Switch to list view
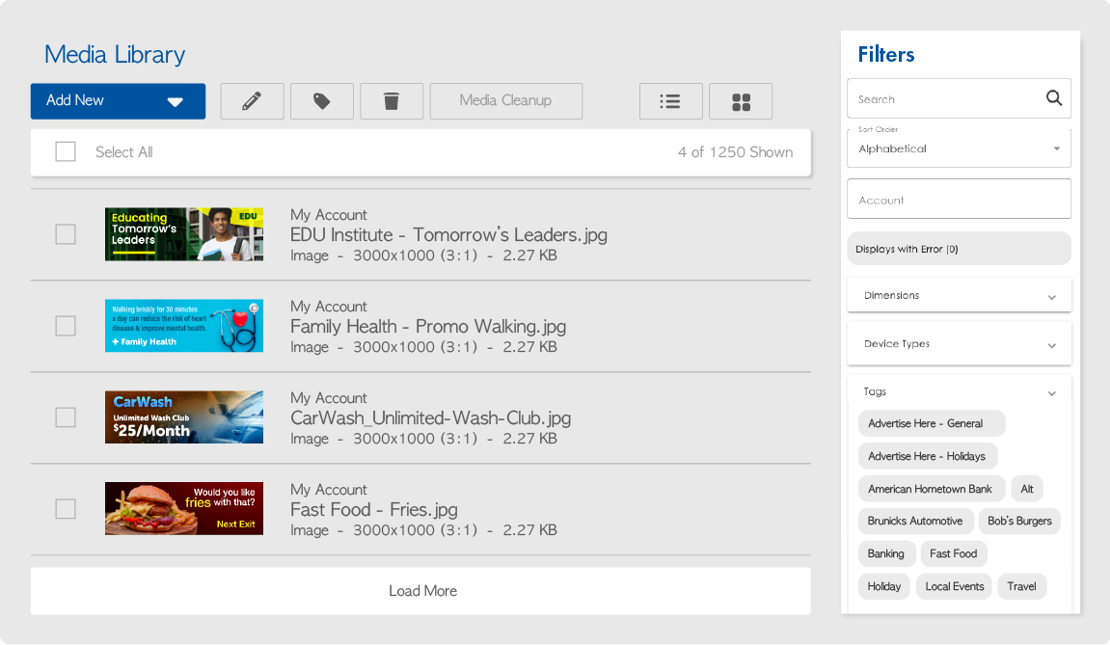This screenshot has height=645, width=1110. coord(670,101)
